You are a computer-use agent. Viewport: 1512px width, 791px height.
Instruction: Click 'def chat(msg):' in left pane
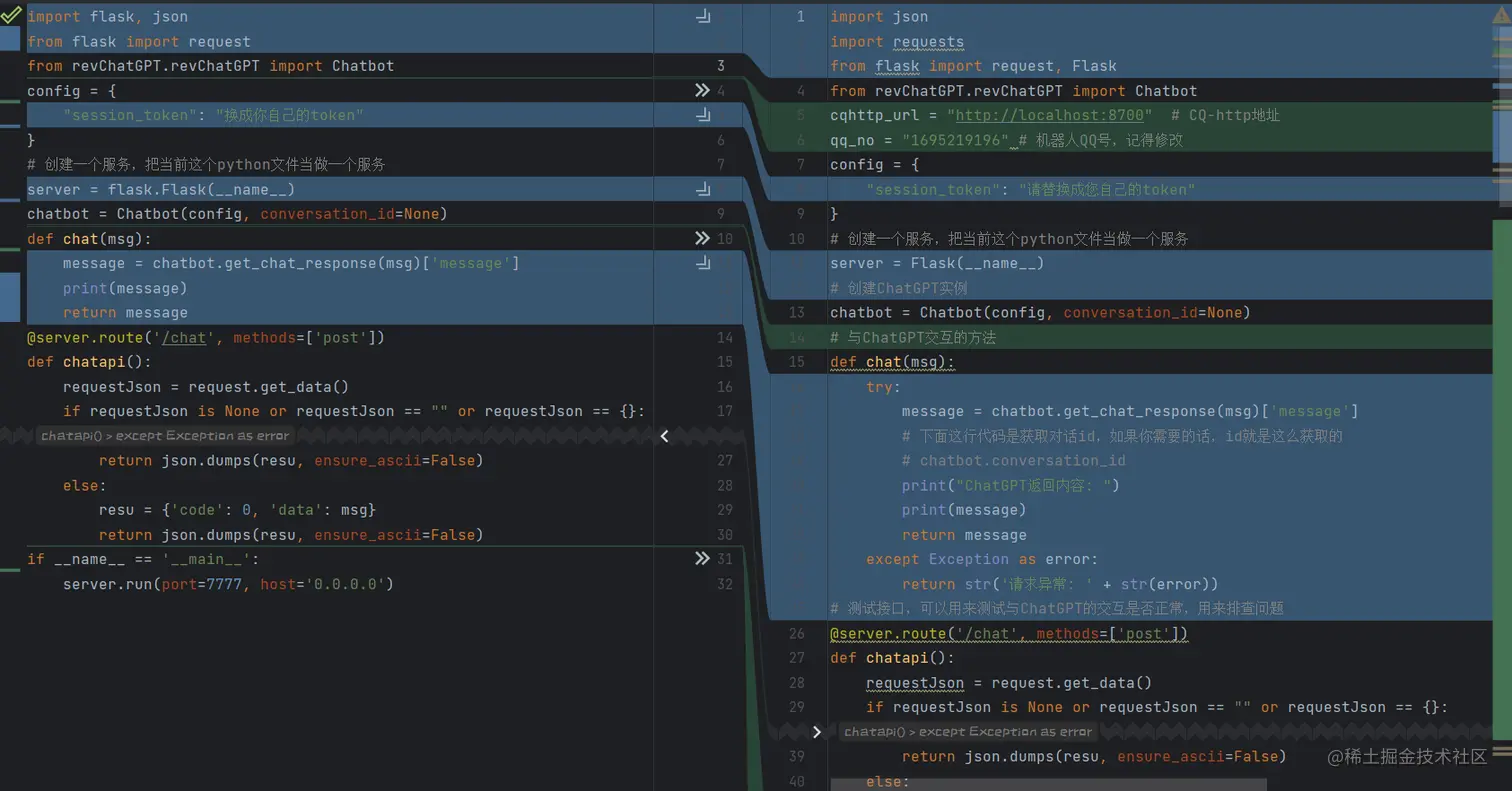(89, 238)
